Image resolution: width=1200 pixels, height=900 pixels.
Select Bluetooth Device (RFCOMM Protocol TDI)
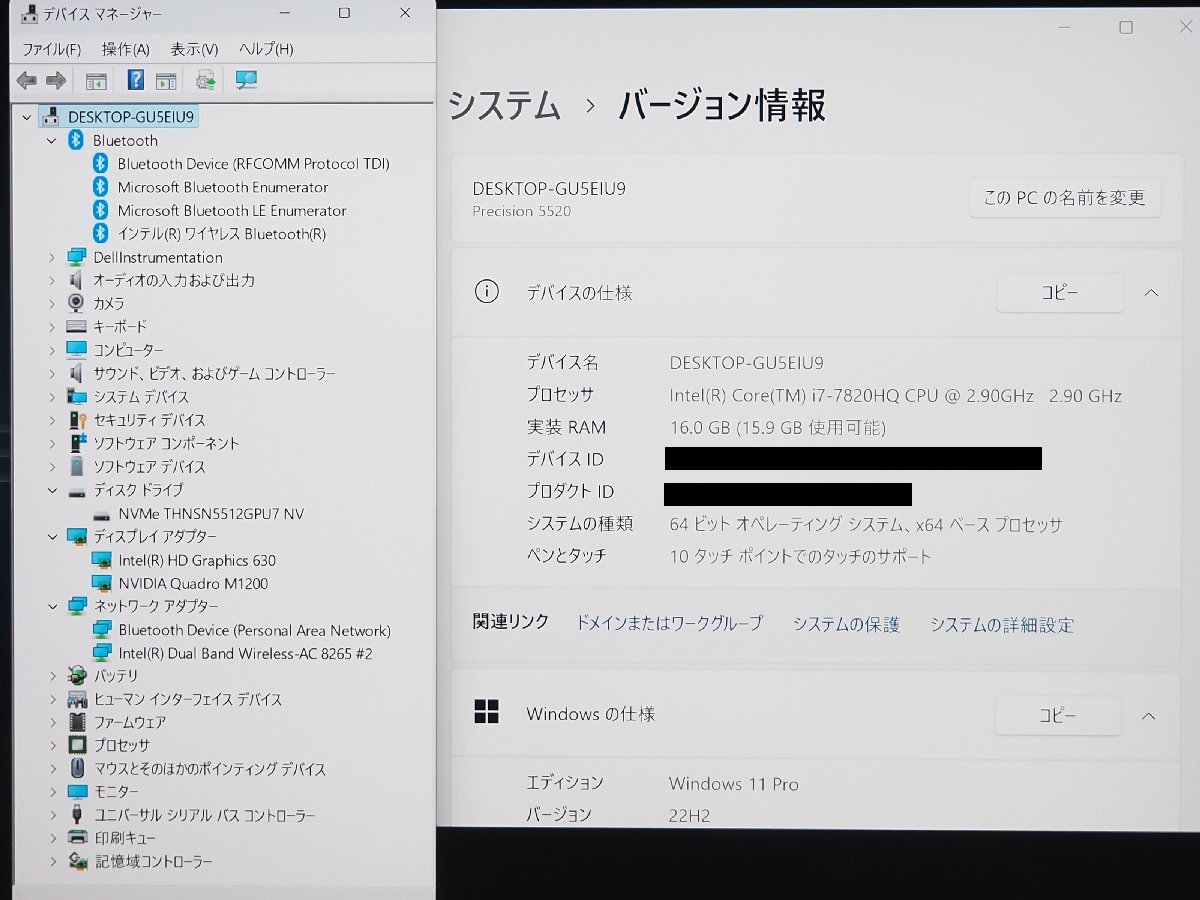(254, 164)
